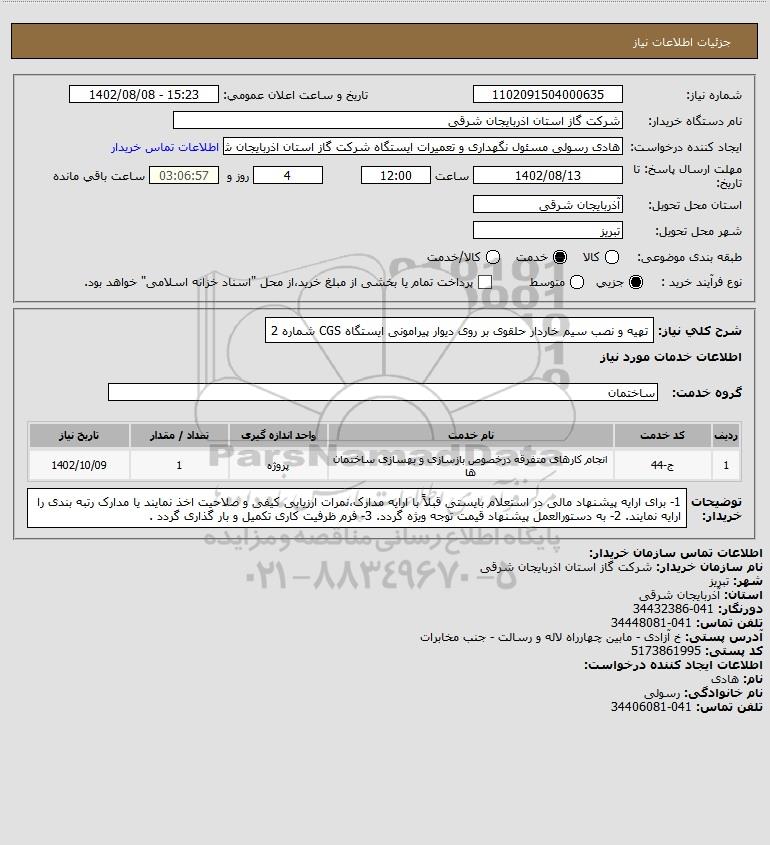Select the کالا radio button

coord(612,257)
